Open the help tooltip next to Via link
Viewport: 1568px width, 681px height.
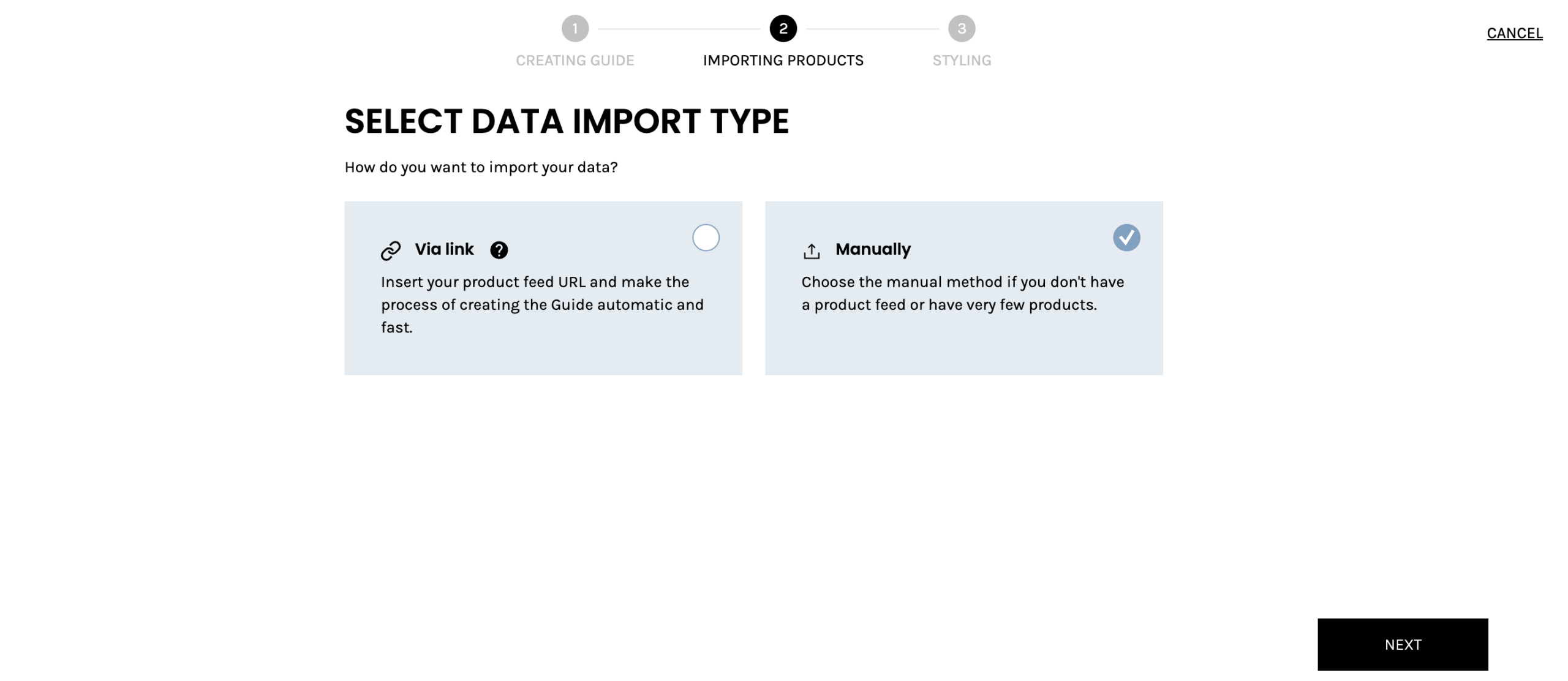[499, 250]
